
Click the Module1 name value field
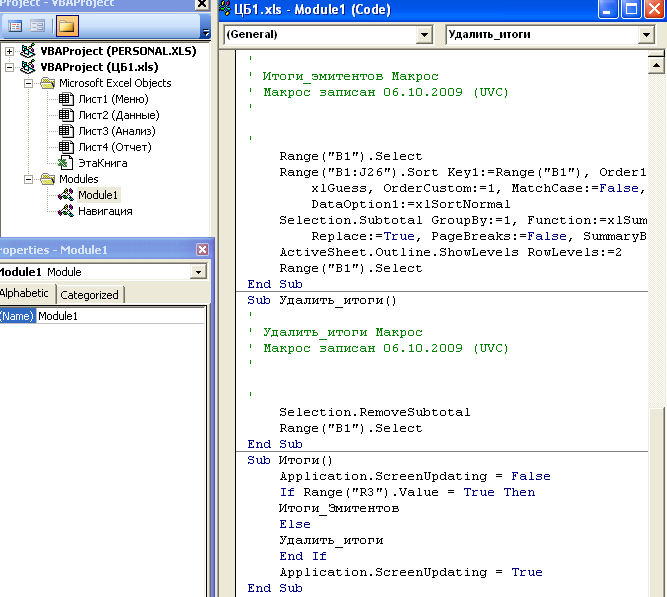[x=120, y=316]
